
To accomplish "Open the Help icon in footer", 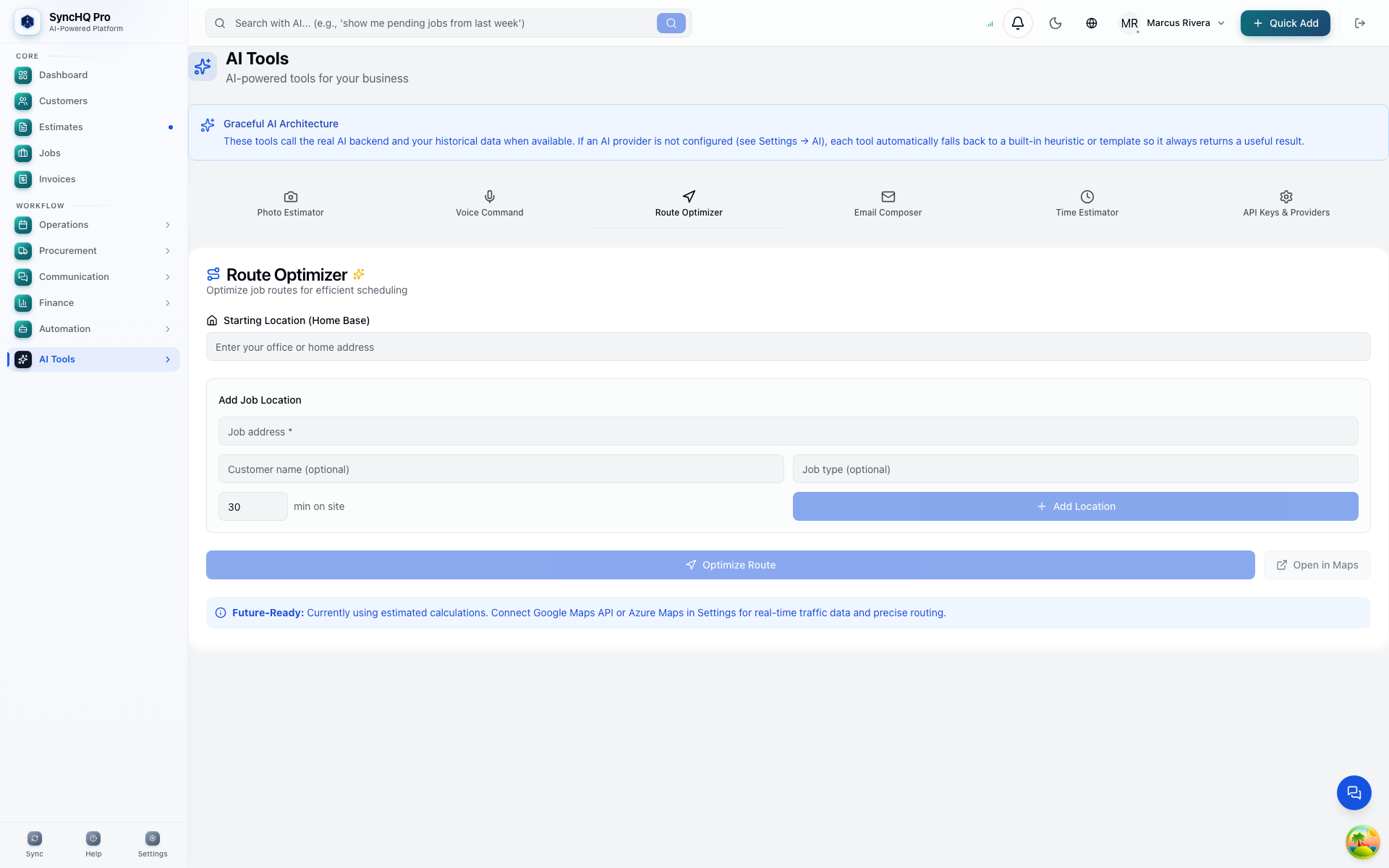I will [x=93, y=838].
